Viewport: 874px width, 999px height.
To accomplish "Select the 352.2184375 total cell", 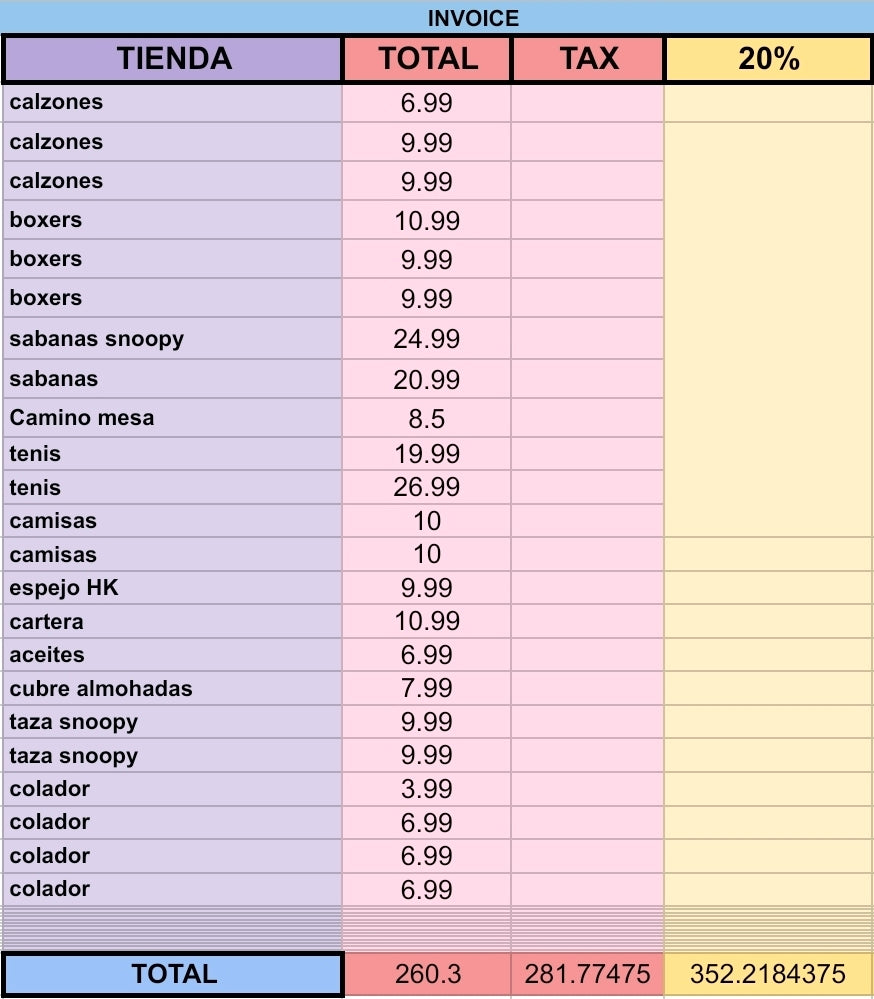I will point(768,974).
